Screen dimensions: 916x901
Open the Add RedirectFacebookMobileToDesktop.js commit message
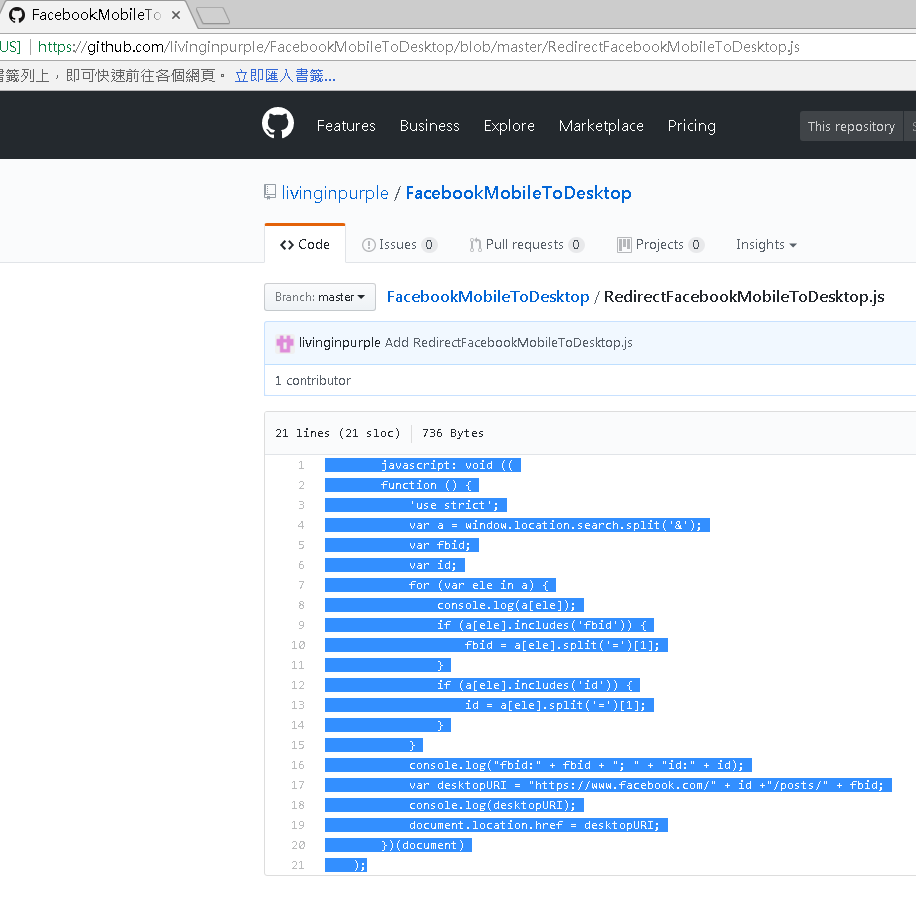coord(508,342)
